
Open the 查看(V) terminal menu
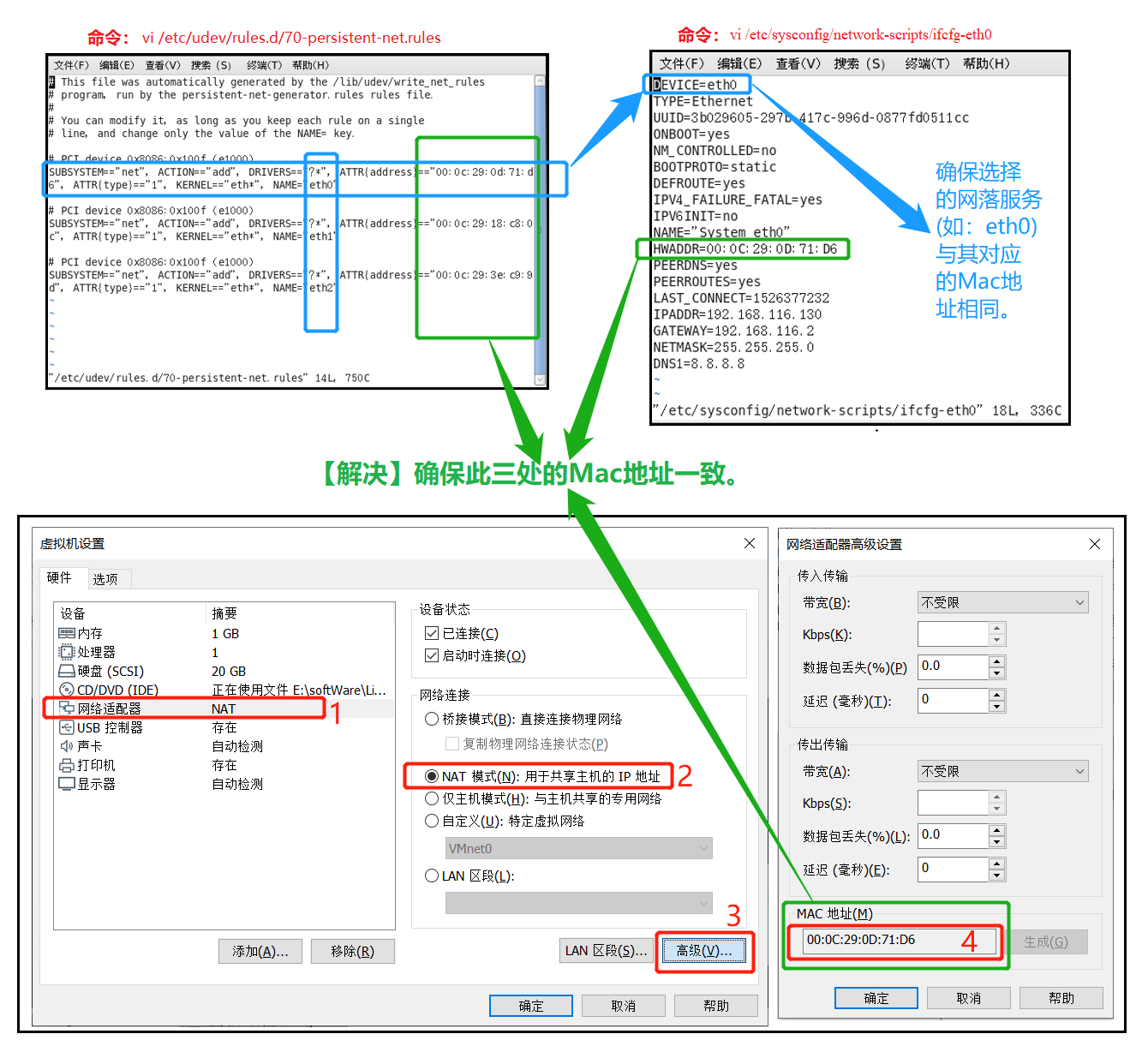163,64
